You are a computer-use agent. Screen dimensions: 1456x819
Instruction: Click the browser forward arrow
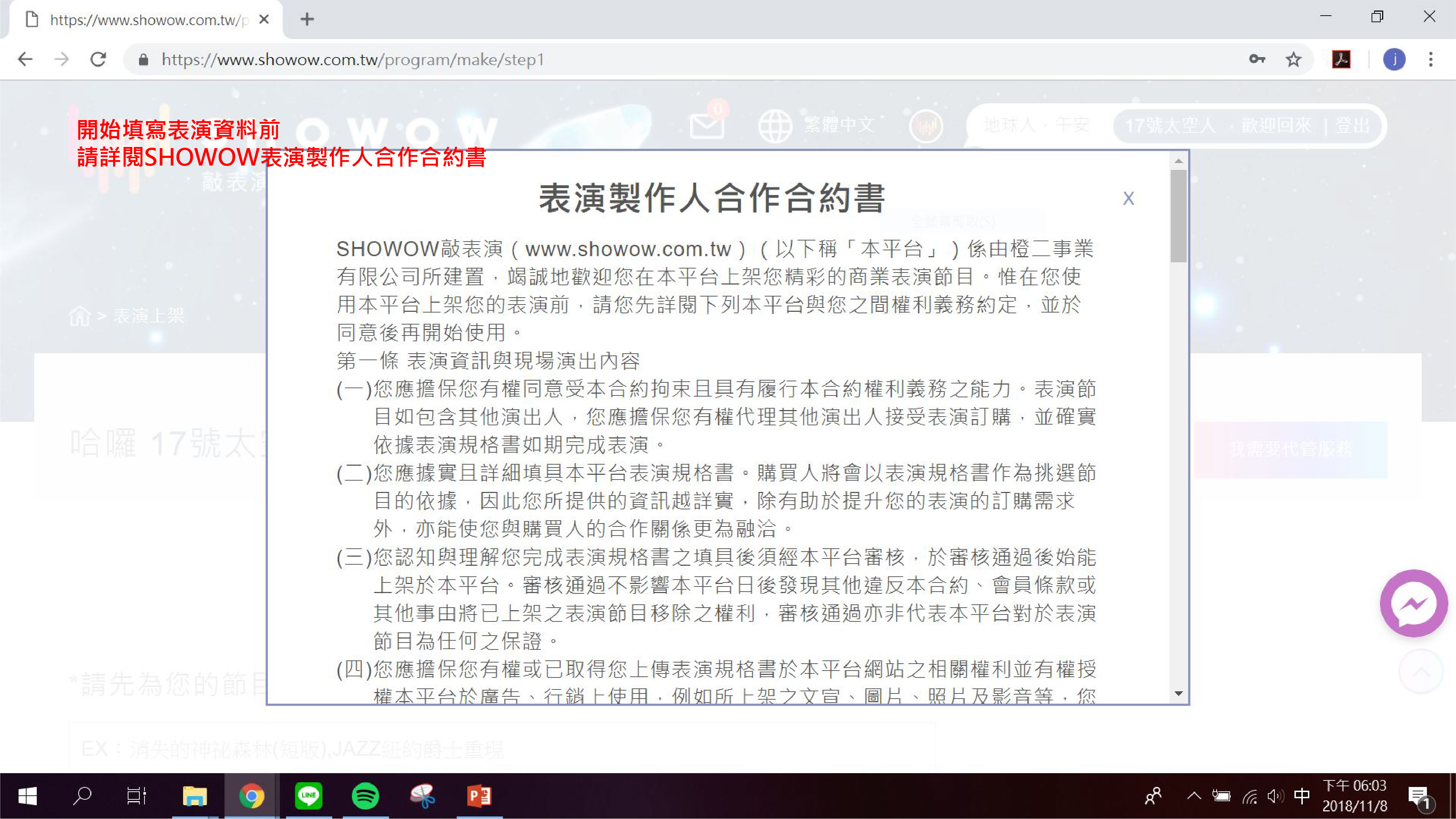click(x=62, y=59)
